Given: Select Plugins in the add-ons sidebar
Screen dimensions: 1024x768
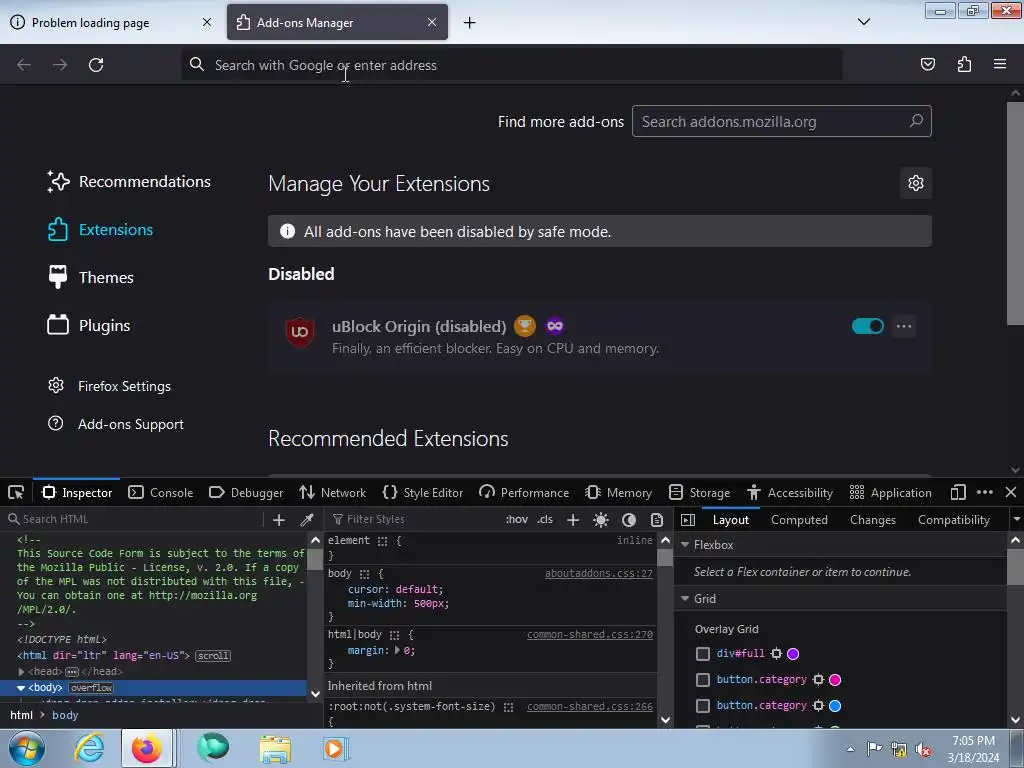Looking at the screenshot, I should 89,325.
